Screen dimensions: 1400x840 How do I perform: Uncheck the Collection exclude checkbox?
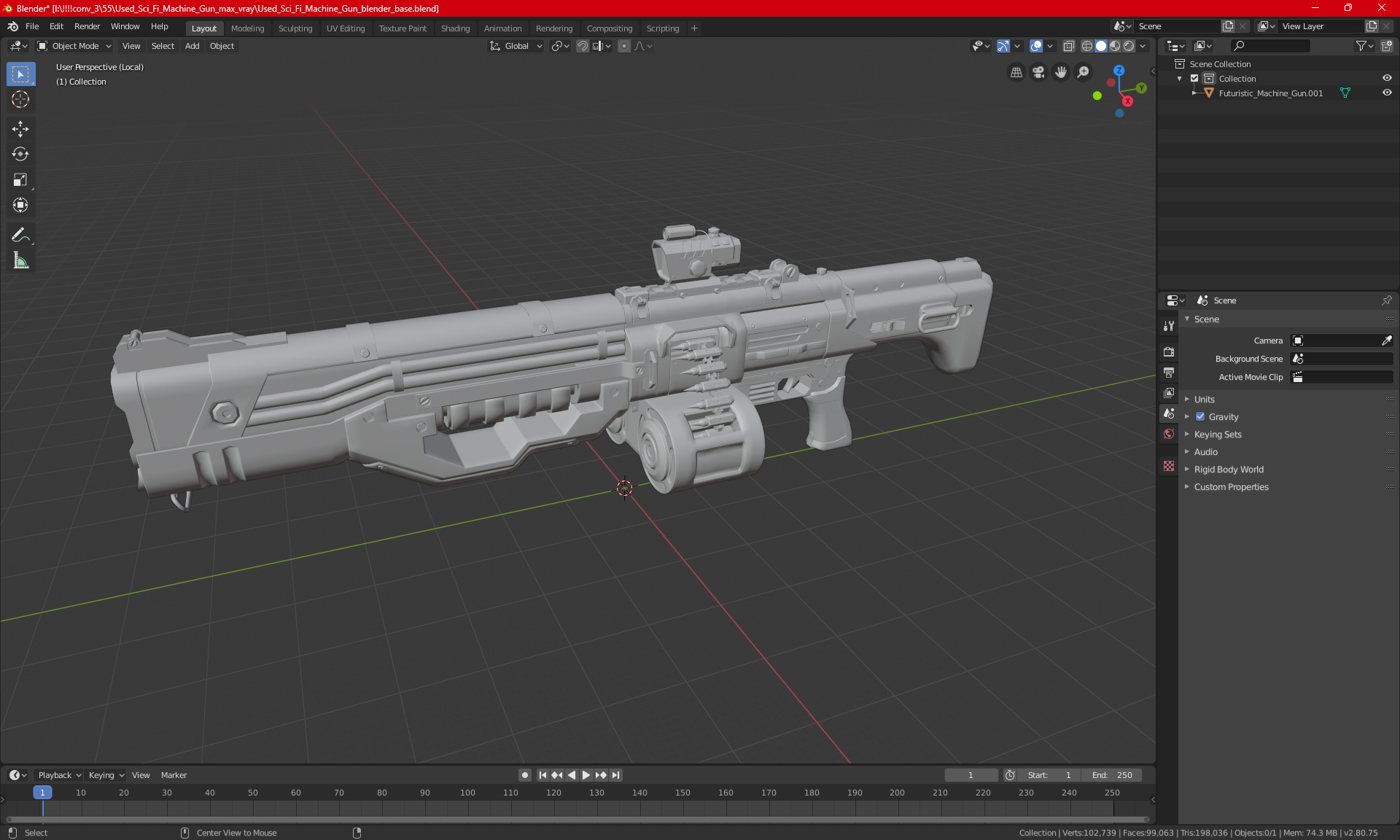click(1194, 79)
